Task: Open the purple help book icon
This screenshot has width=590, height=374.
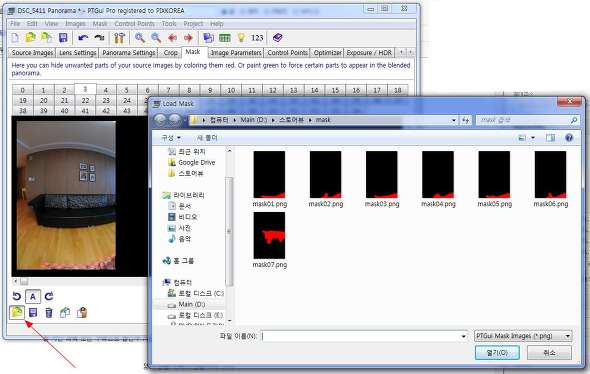Action: (x=278, y=38)
